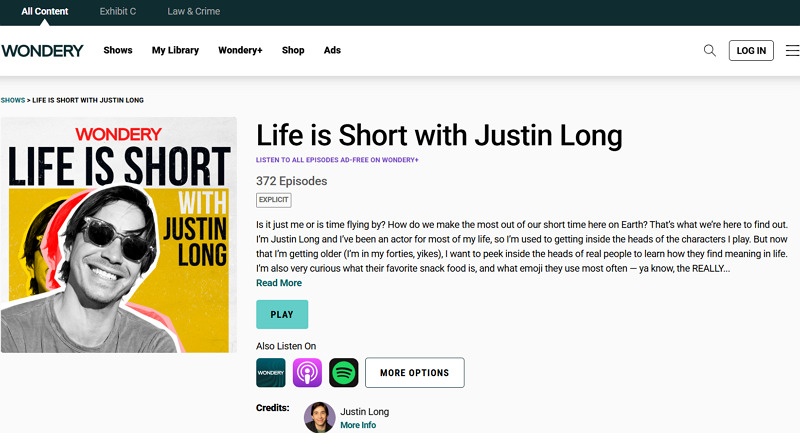Open More Info for Justin Long
The height and width of the screenshot is (447, 800).
click(x=358, y=425)
